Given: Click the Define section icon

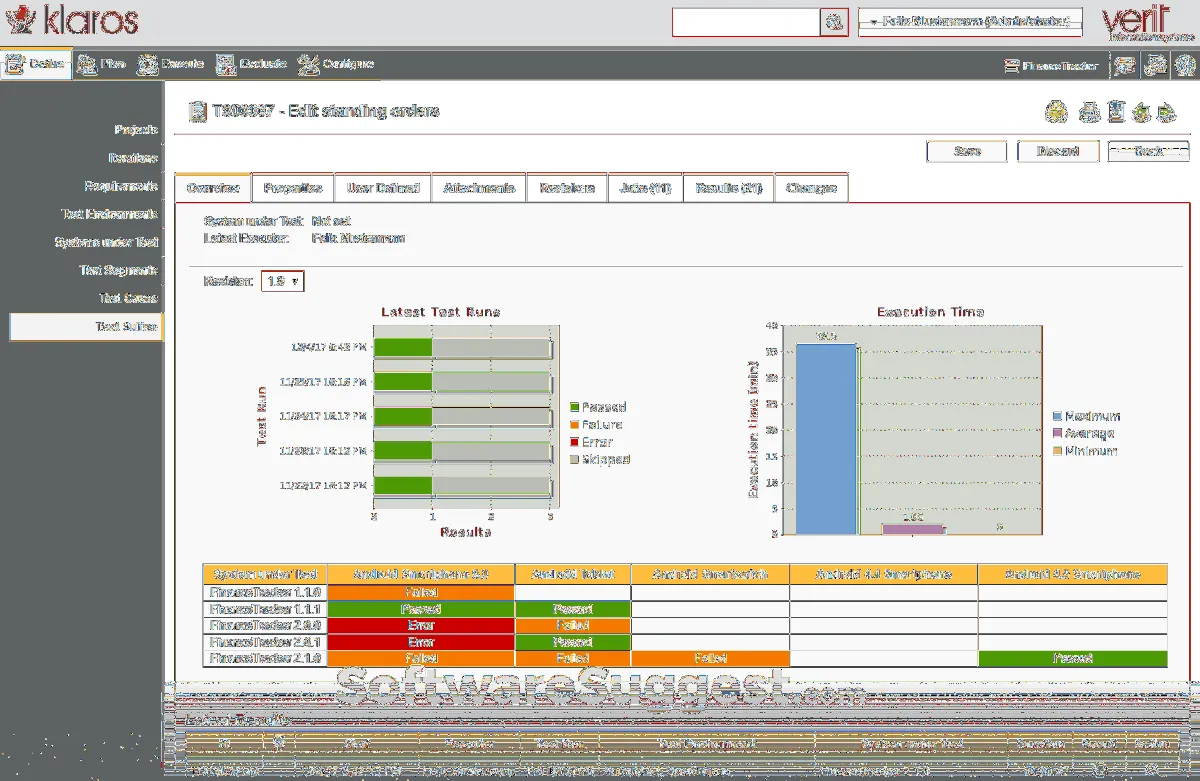Looking at the screenshot, I should pyautogui.click(x=16, y=65).
